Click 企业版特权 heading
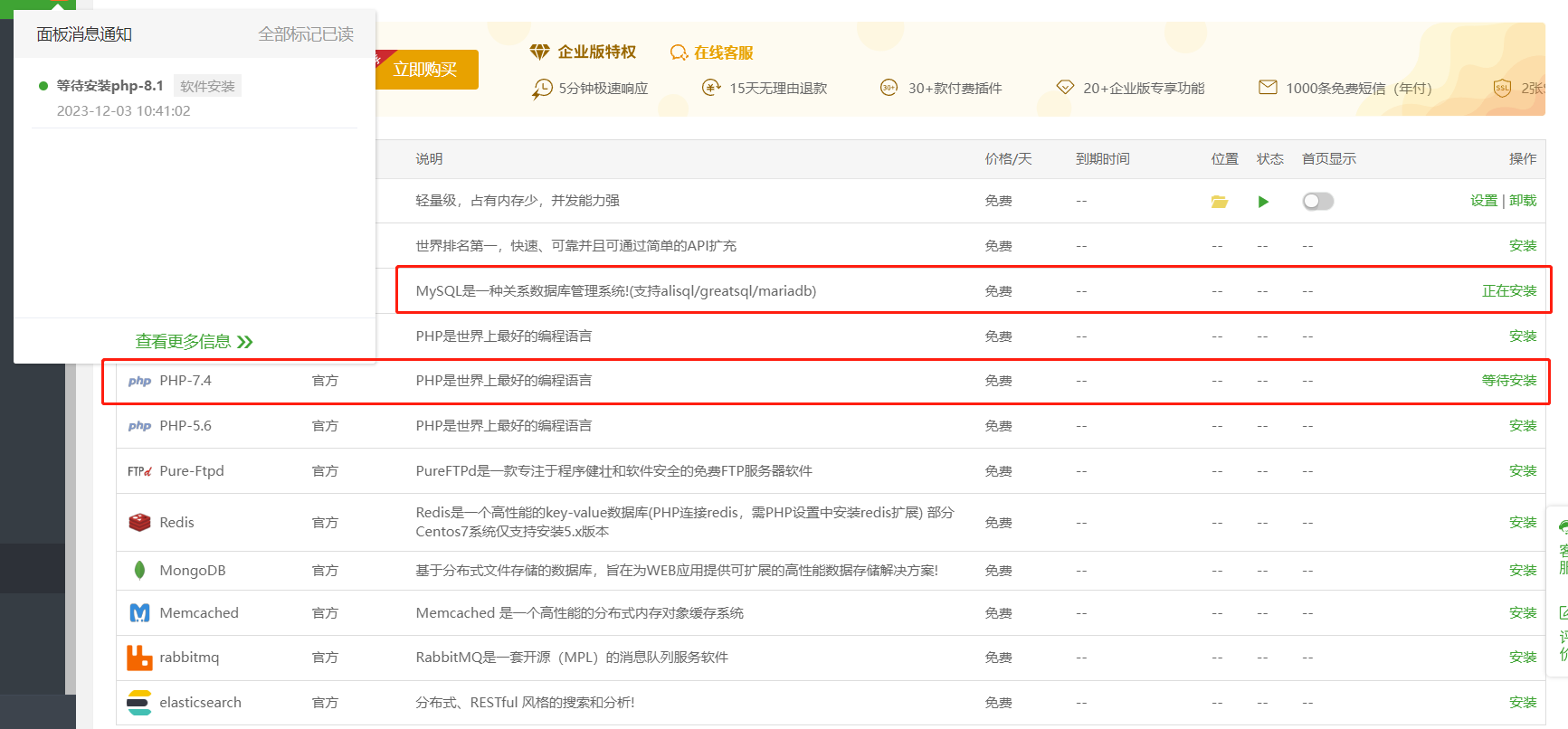This screenshot has width=1568, height=729. point(597,52)
